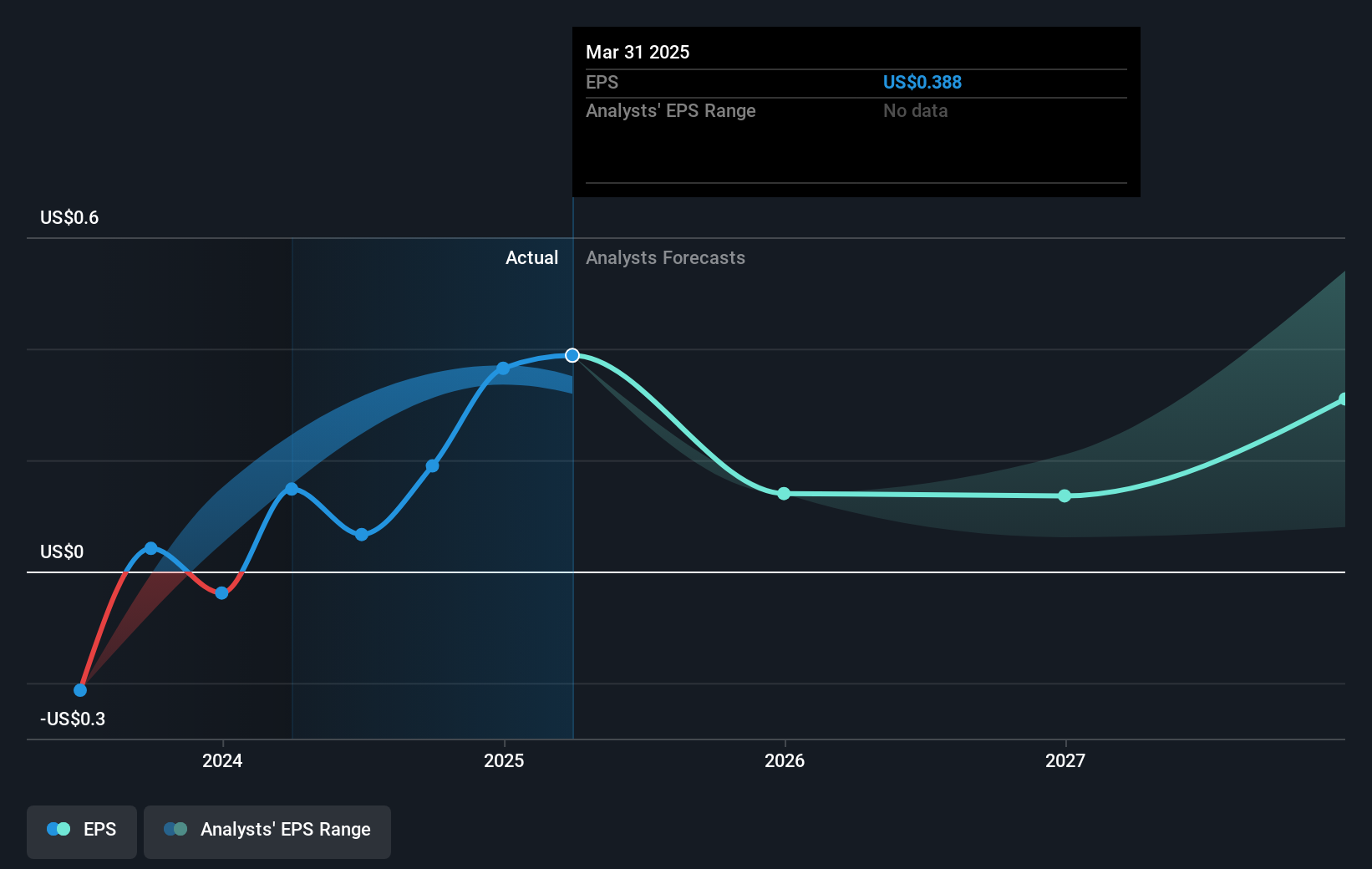
Task: Click the lowest EPS point near -US$0.3
Action: (x=80, y=690)
